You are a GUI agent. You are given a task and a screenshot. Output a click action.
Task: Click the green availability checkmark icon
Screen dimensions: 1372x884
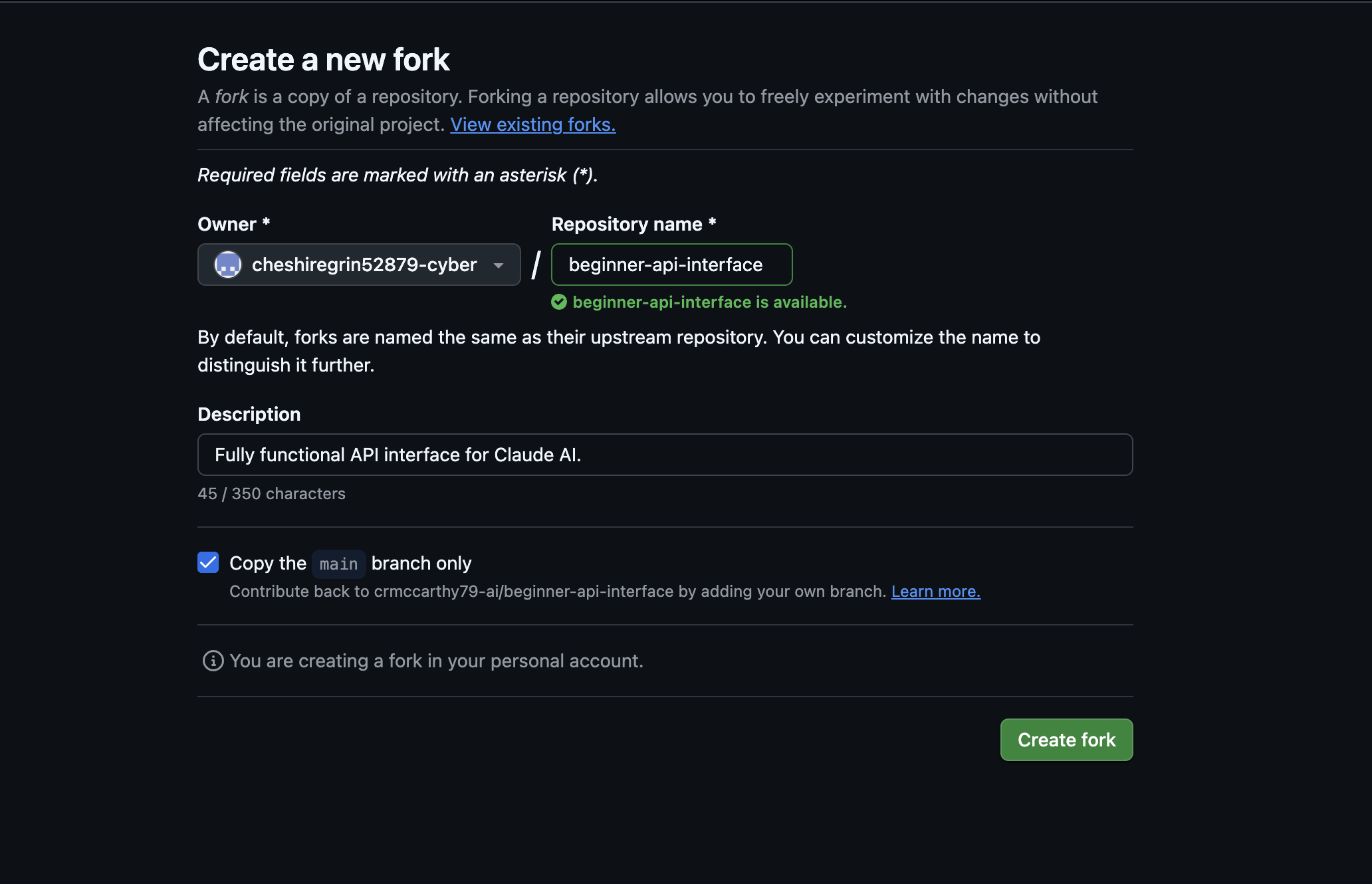pyautogui.click(x=559, y=302)
